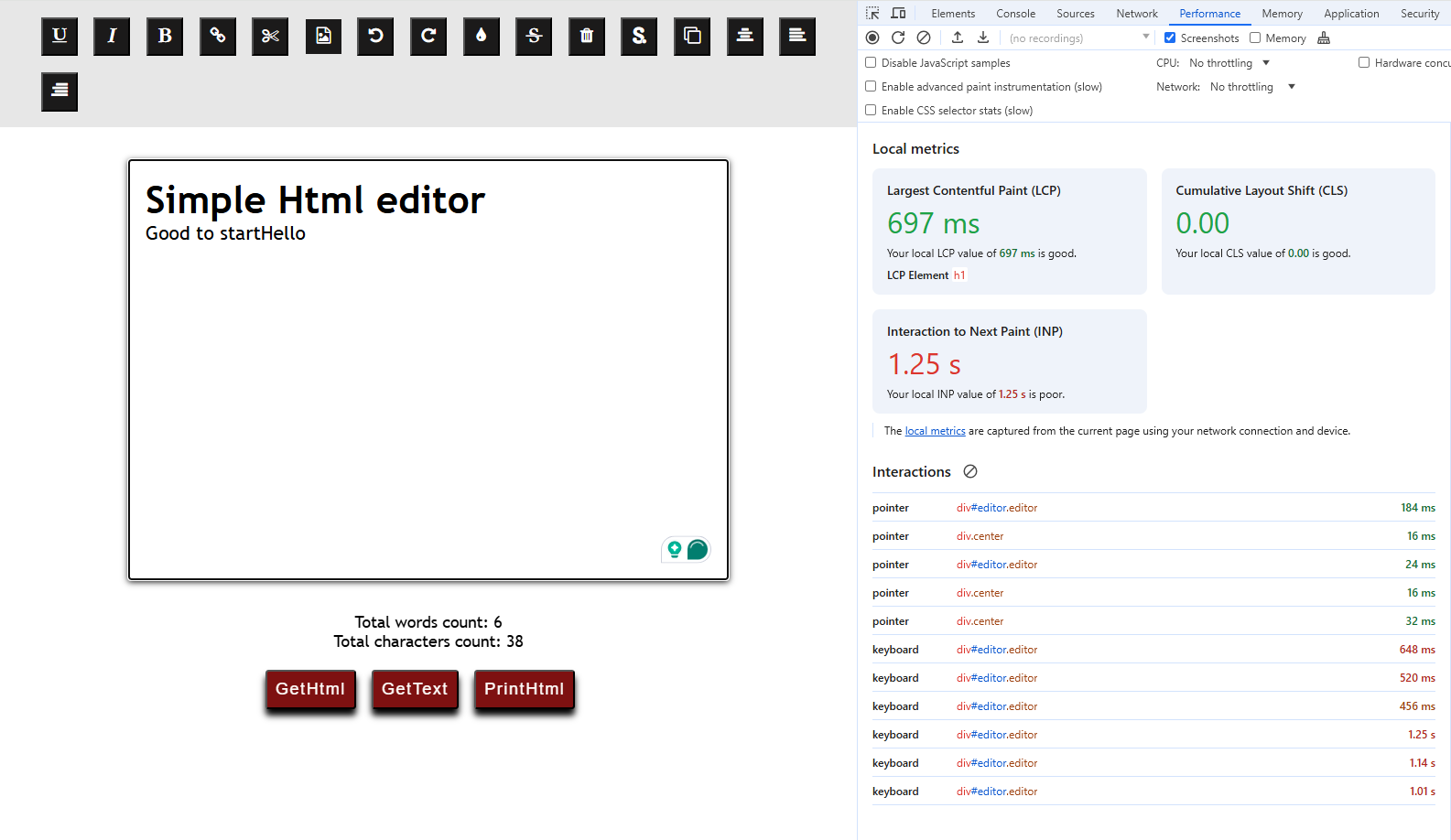
Task: Apply bold formatting in editor toolbar
Action: coord(165,36)
